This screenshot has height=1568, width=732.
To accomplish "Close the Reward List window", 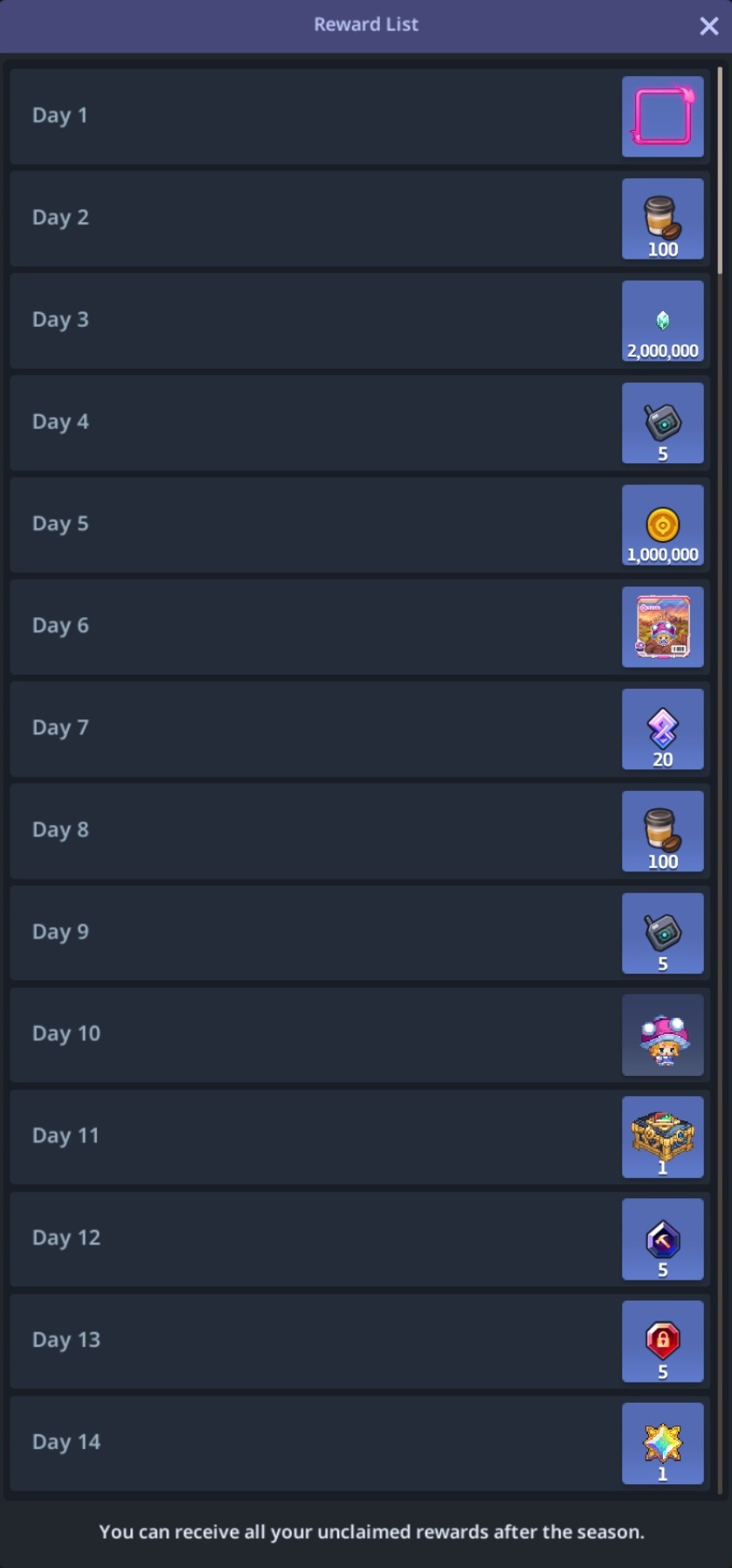I will (708, 25).
